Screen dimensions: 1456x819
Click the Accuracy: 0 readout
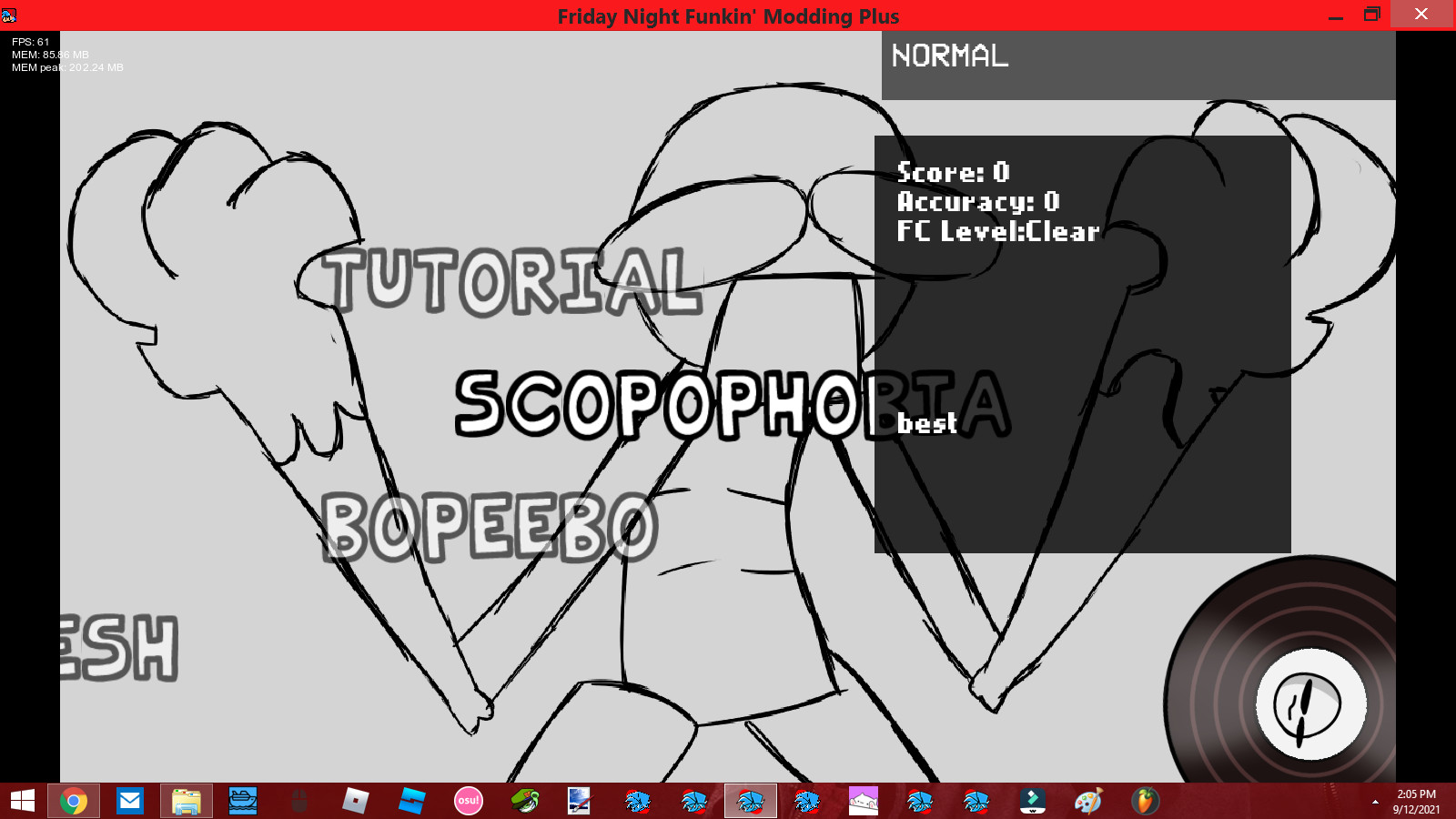click(978, 201)
